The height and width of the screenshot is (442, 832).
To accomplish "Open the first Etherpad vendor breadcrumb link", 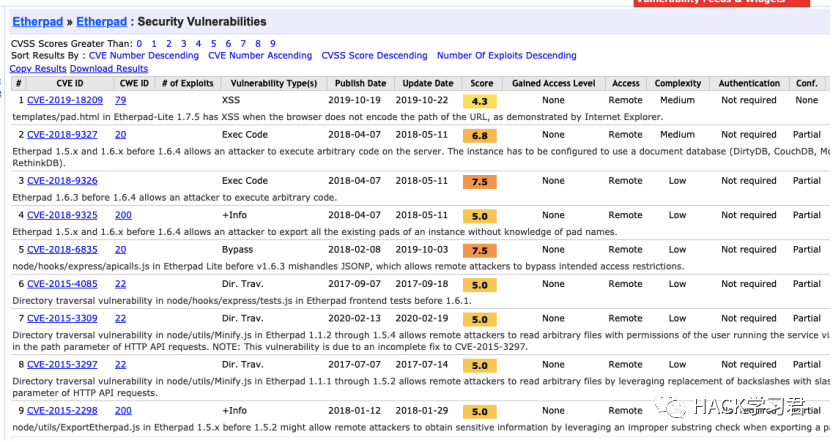I will click(x=38, y=22).
